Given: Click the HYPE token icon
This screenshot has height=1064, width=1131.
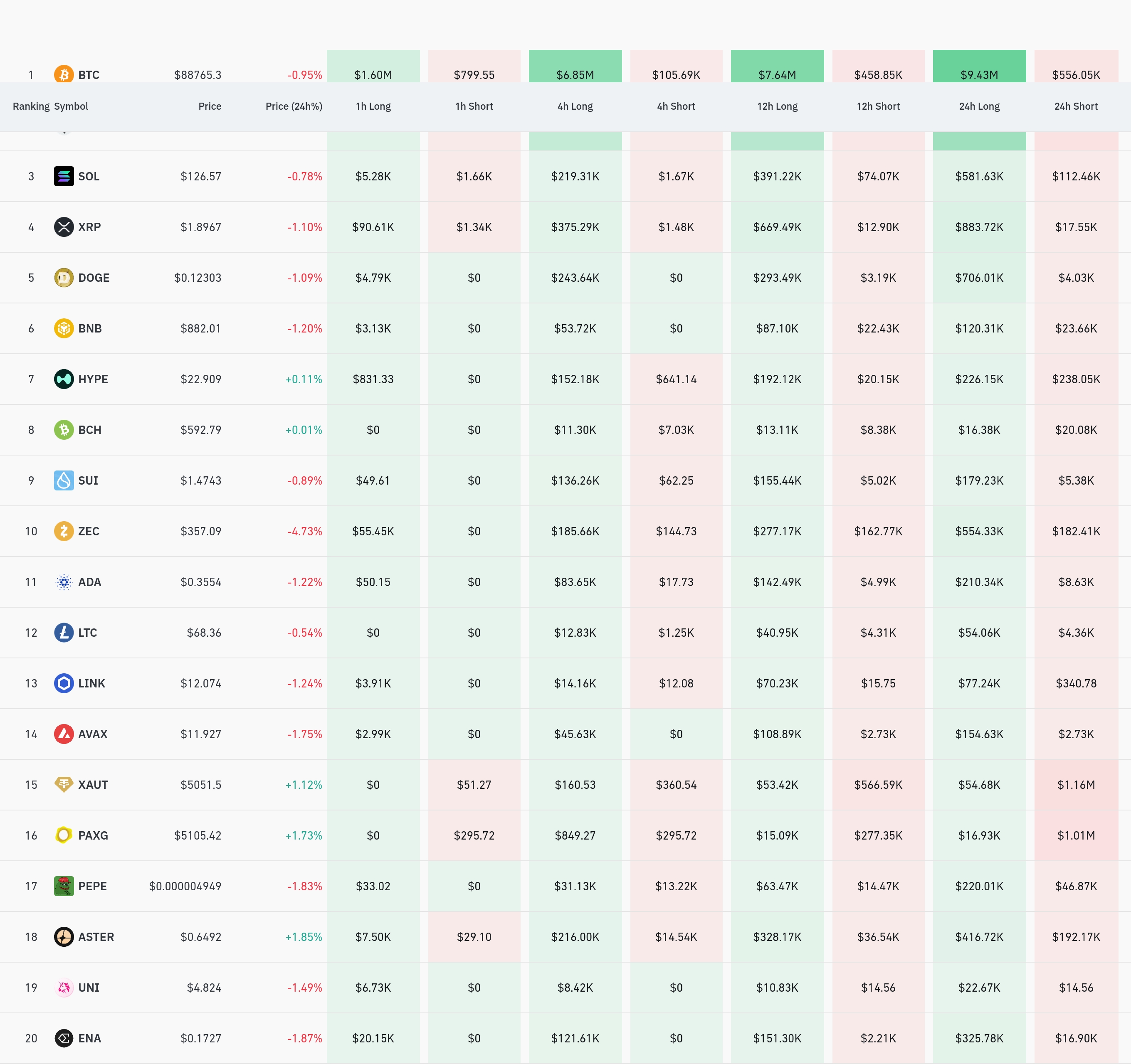Looking at the screenshot, I should click(x=64, y=379).
